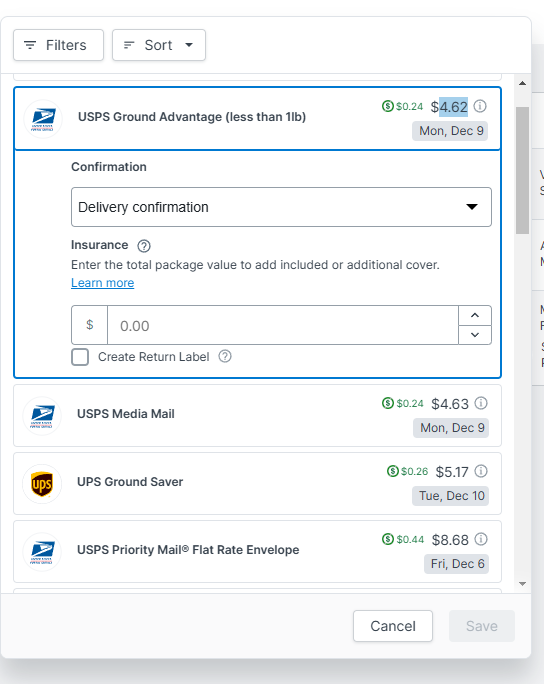Click the Mon, Dec 9 badge under $4.62
The image size is (544, 684).
tap(450, 131)
